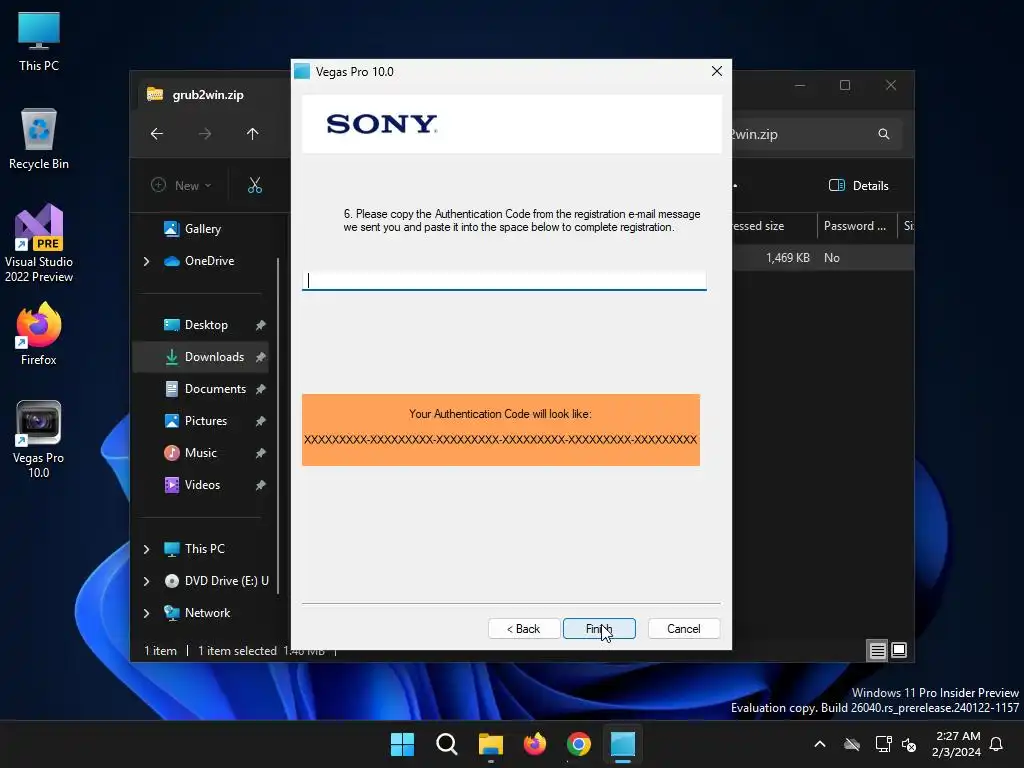Expand the This PC tree node
Image resolution: width=1024 pixels, height=768 pixels.
(x=146, y=549)
